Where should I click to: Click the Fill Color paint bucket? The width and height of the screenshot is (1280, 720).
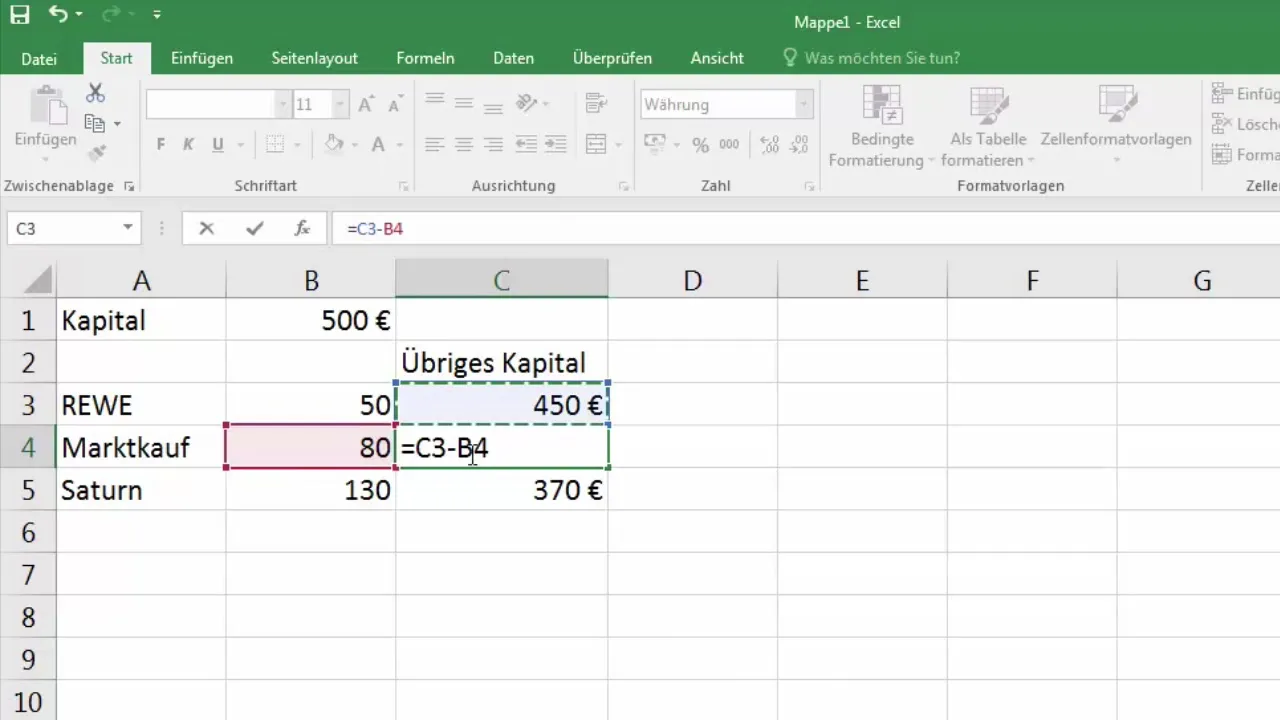[x=335, y=145]
